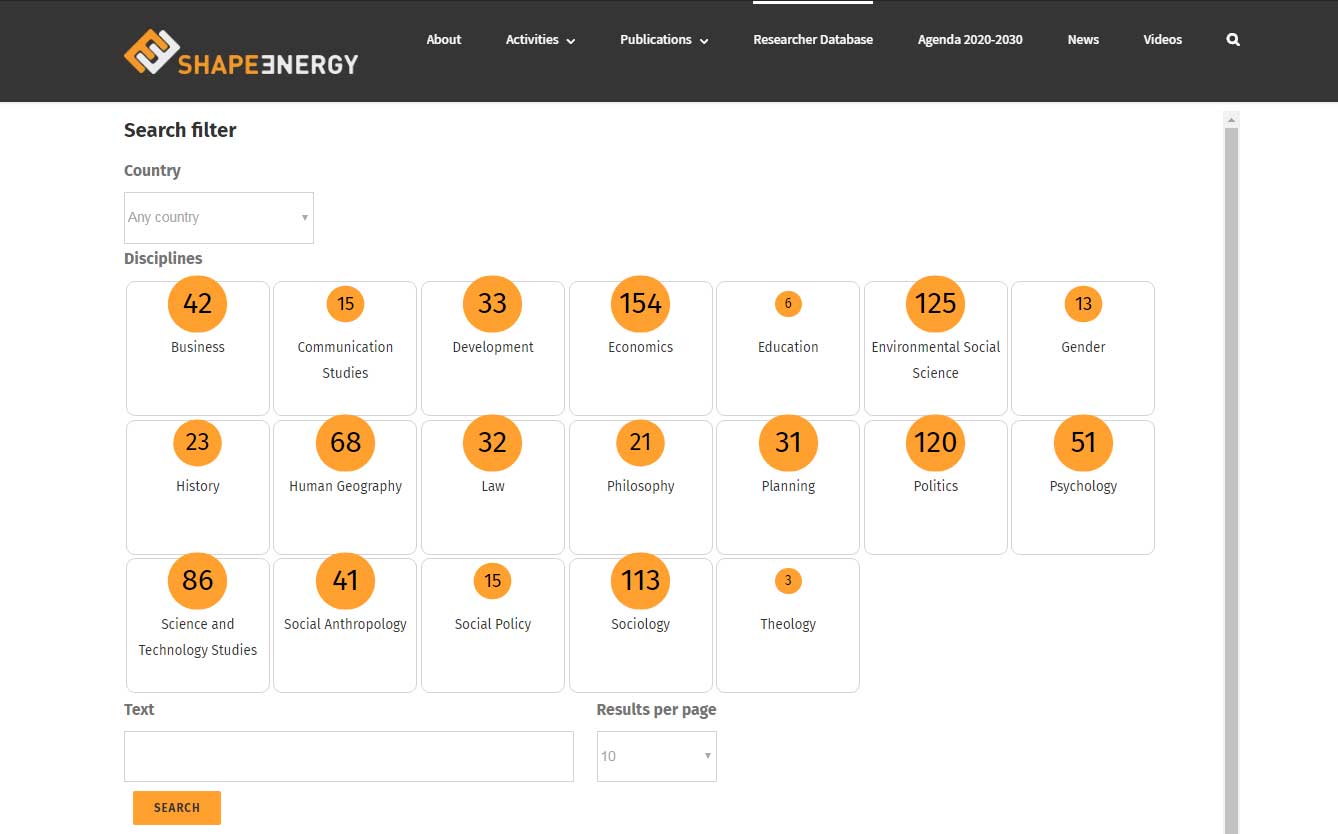Click the 13 count bubble for Gender

point(1083,304)
